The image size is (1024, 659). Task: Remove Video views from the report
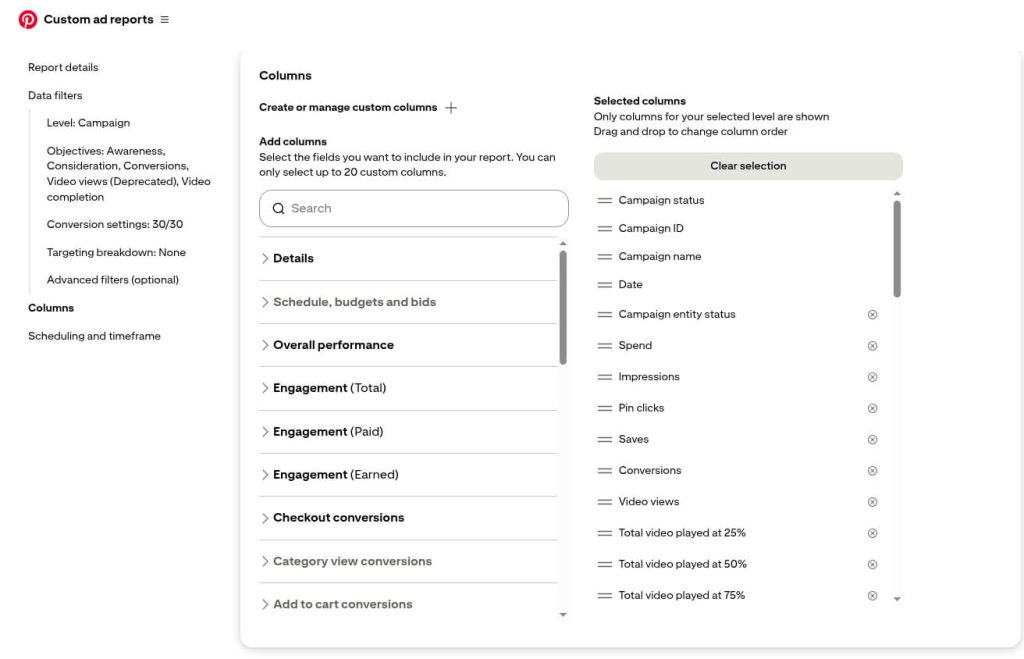coord(871,501)
